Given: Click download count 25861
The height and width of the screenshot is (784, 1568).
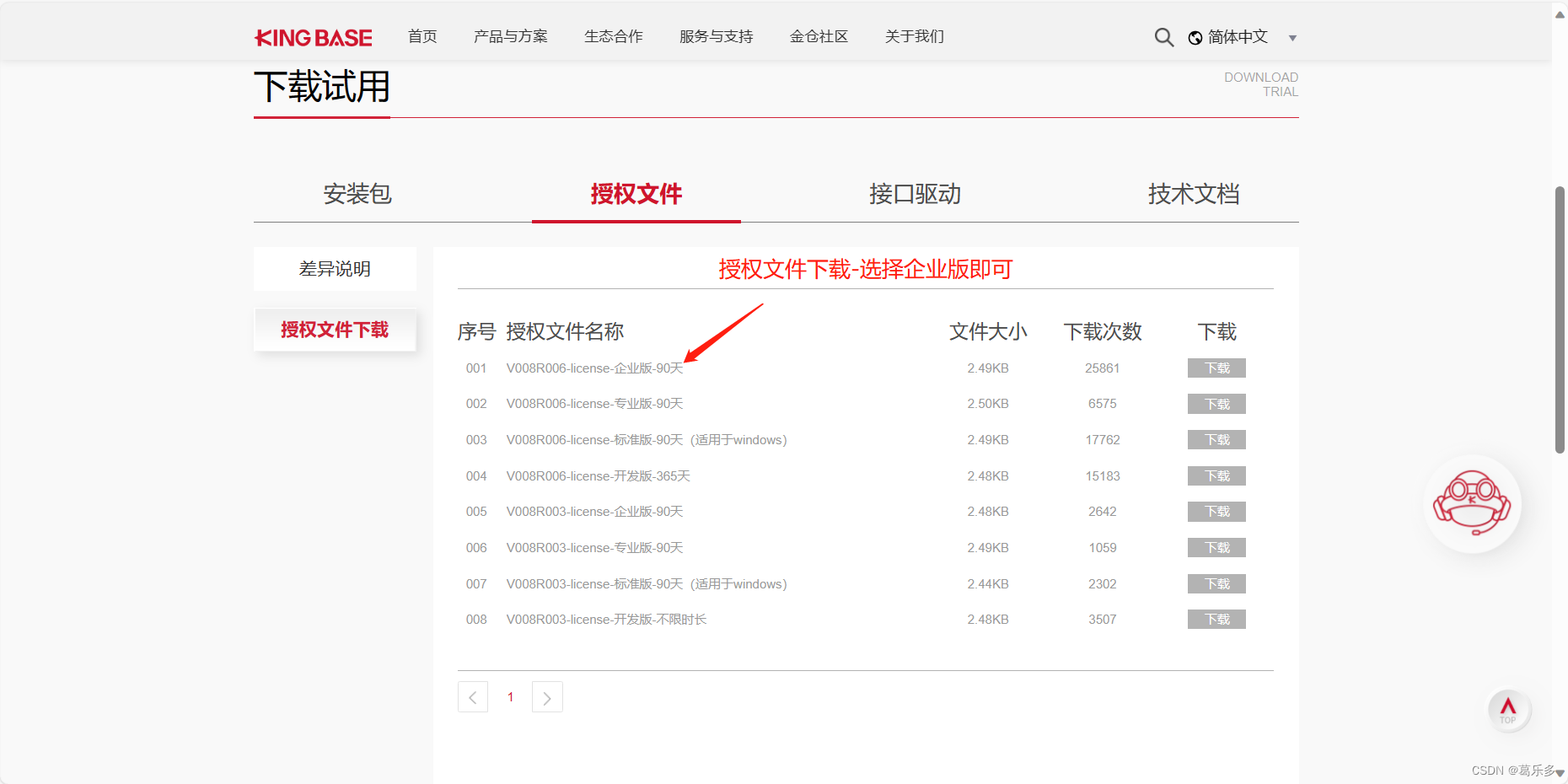Looking at the screenshot, I should tap(1103, 368).
